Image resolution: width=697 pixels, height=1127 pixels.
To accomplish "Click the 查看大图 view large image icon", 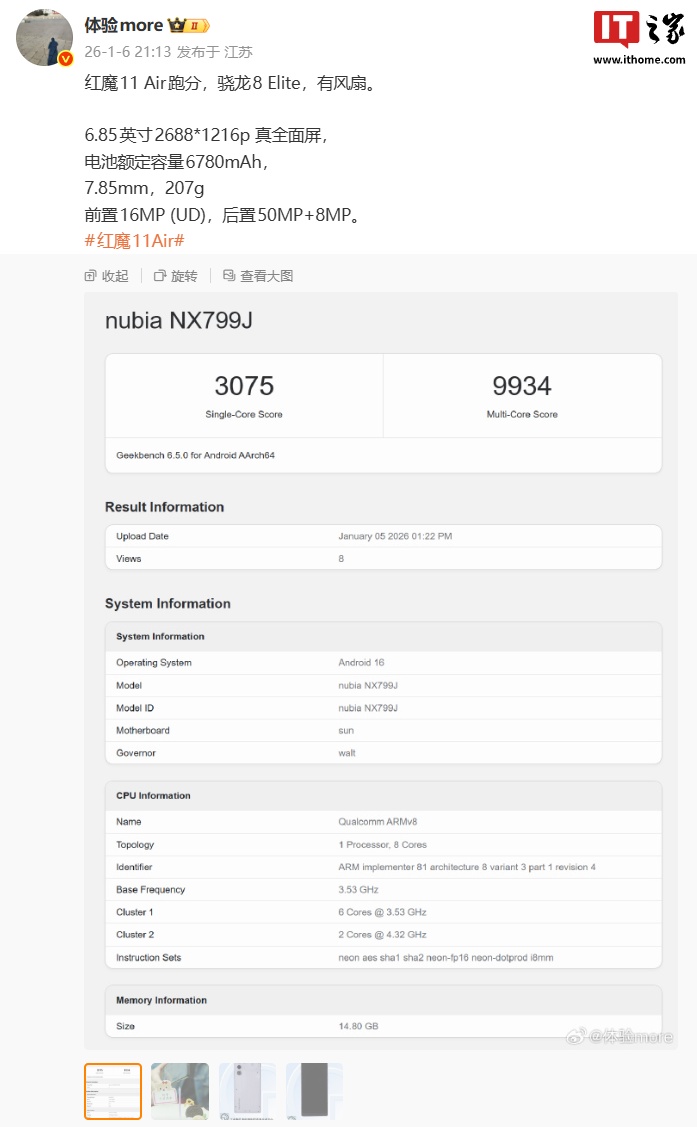I will pyautogui.click(x=229, y=276).
